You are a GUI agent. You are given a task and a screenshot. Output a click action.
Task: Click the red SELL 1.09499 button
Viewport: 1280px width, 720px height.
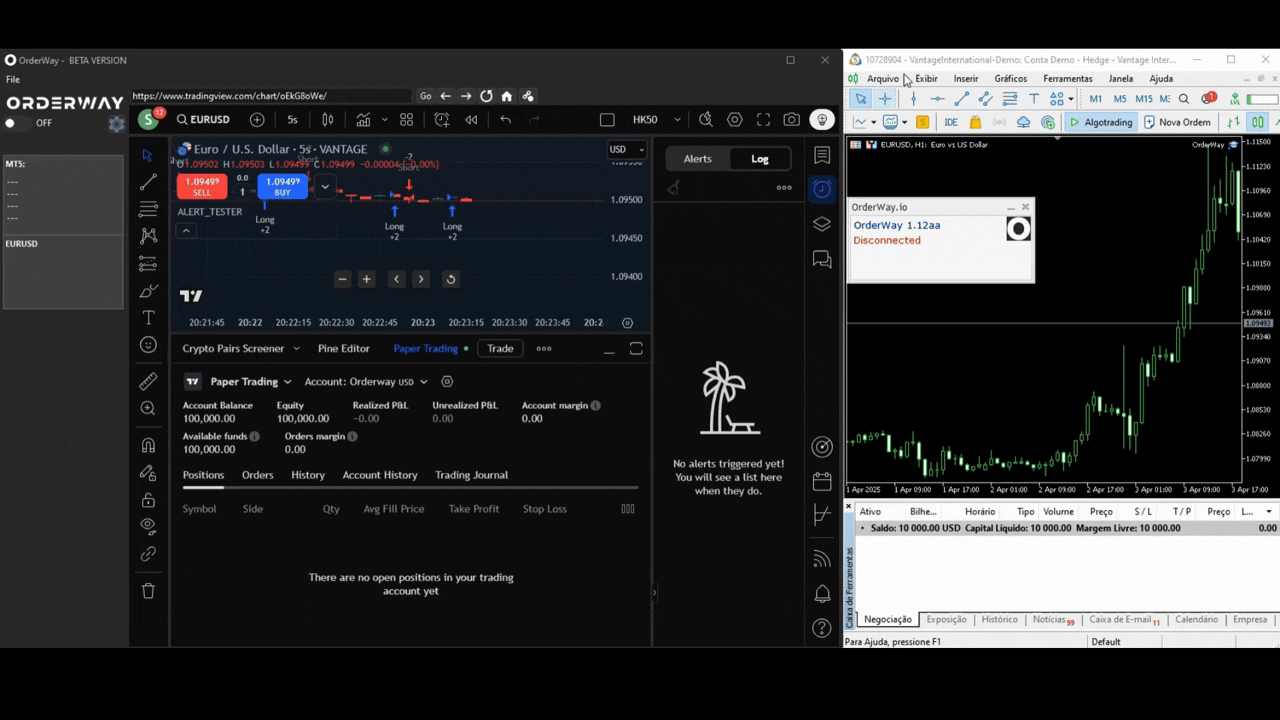coord(201,187)
